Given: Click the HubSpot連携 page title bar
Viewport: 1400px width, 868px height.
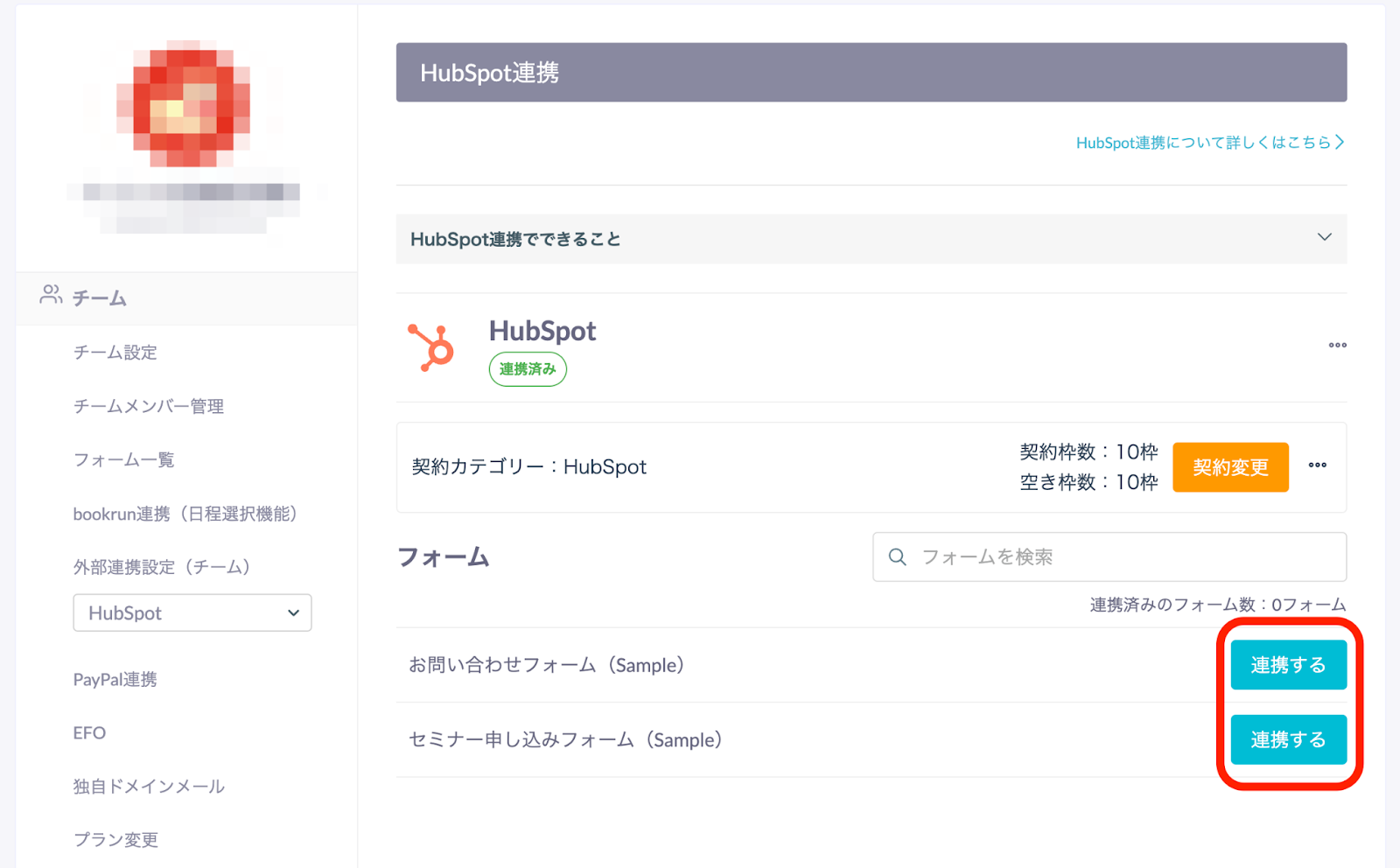Looking at the screenshot, I should 871,73.
